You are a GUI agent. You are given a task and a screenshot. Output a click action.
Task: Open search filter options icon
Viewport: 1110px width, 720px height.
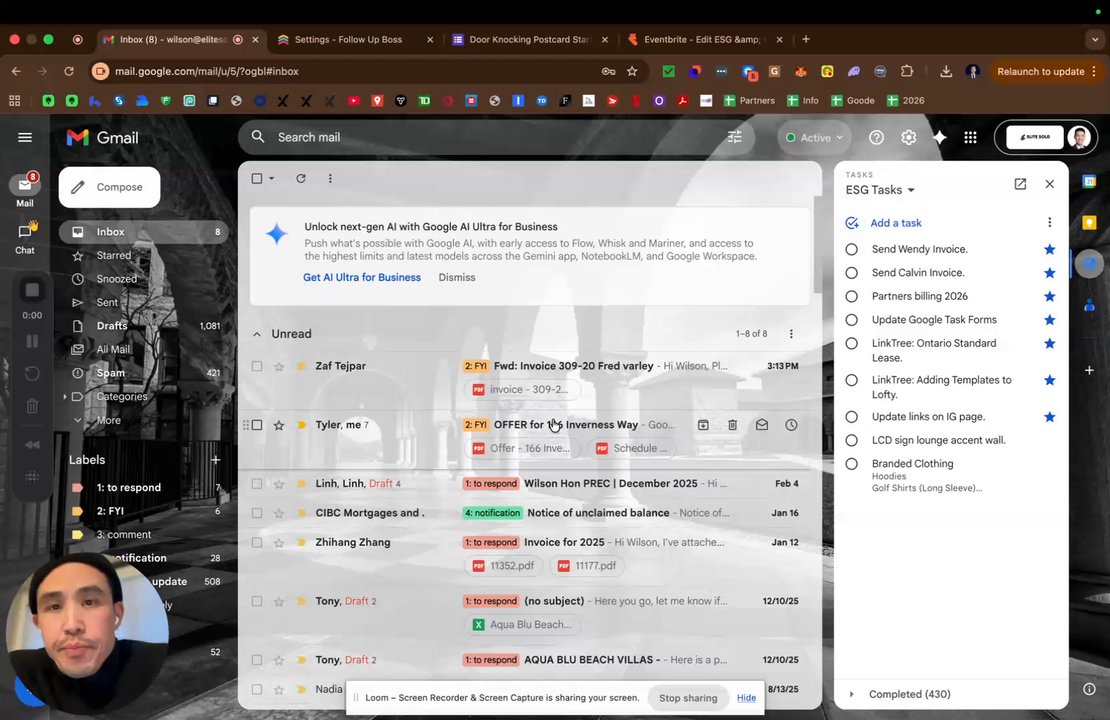click(735, 137)
